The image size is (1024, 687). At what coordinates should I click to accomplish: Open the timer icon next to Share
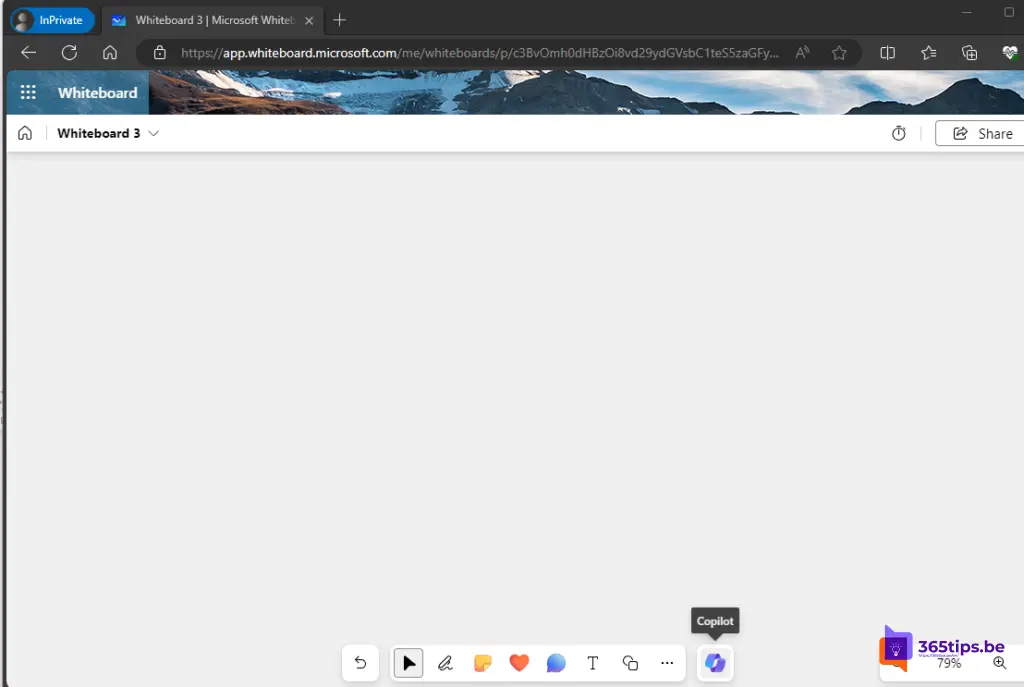tap(899, 133)
